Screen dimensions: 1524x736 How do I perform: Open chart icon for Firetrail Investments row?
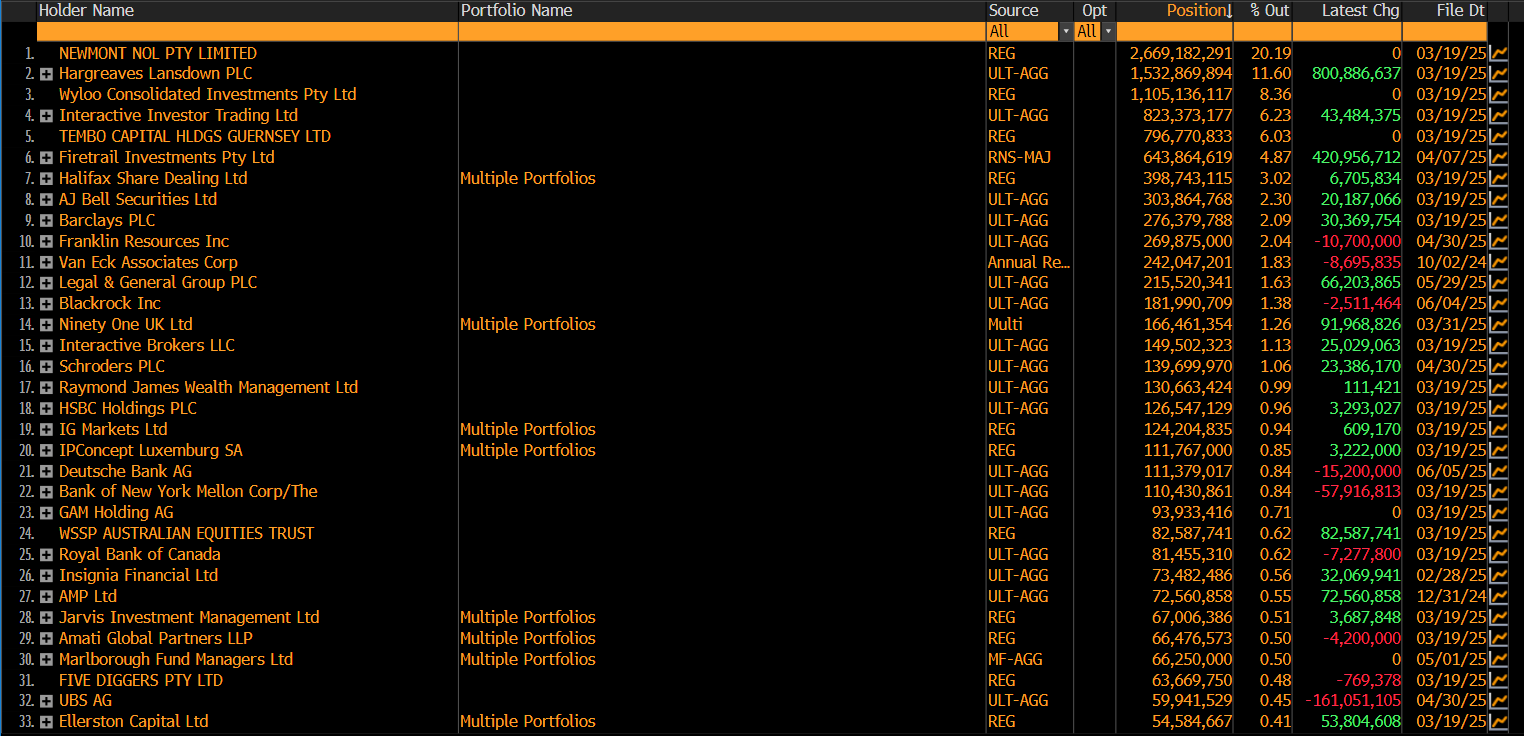point(1498,158)
